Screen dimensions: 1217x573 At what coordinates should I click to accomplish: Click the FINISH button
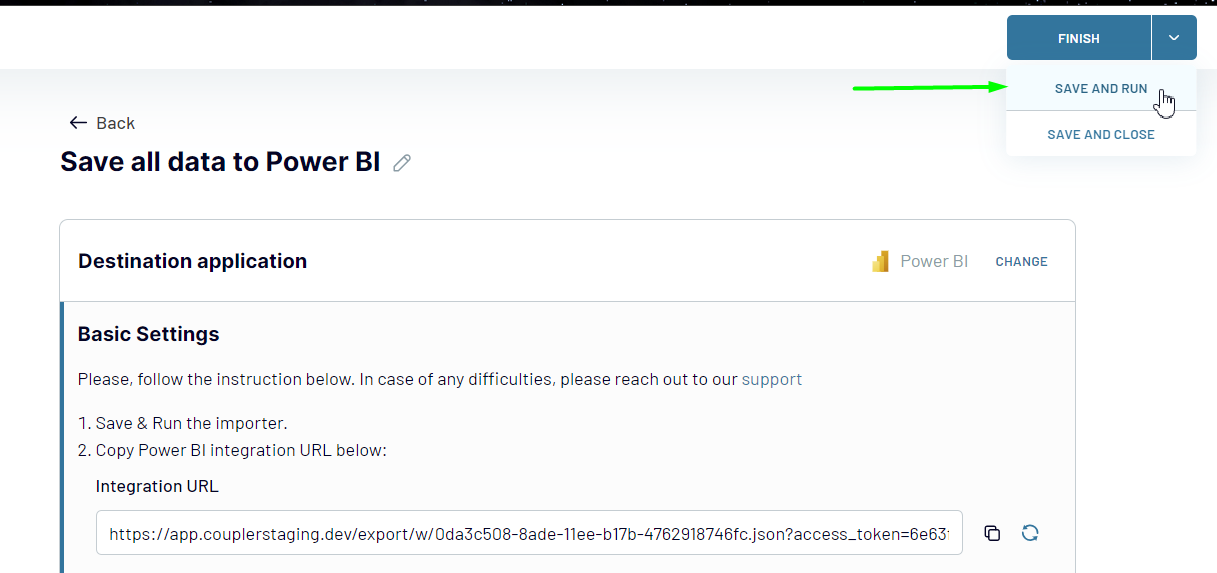(1078, 38)
